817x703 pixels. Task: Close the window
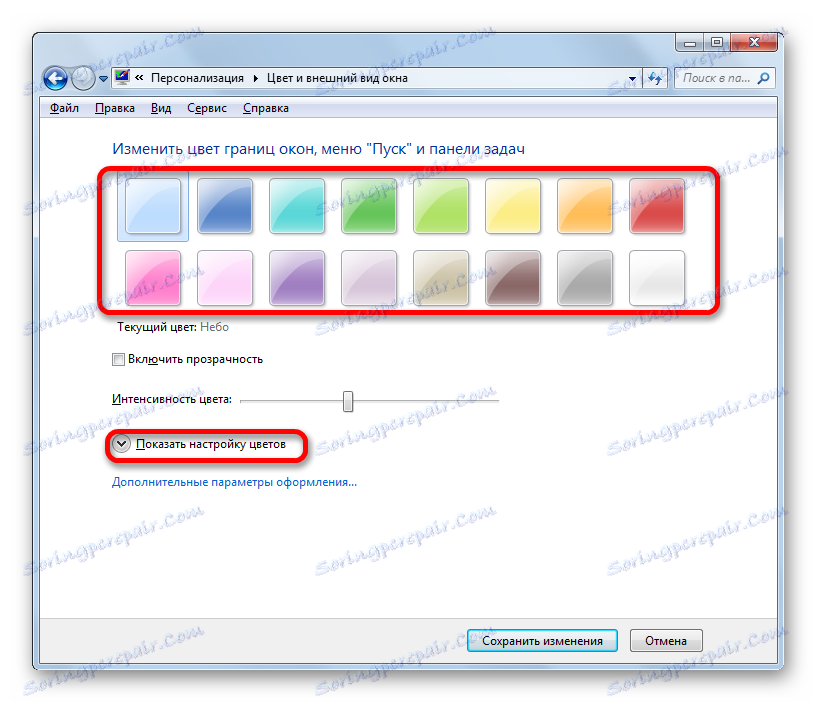point(754,43)
